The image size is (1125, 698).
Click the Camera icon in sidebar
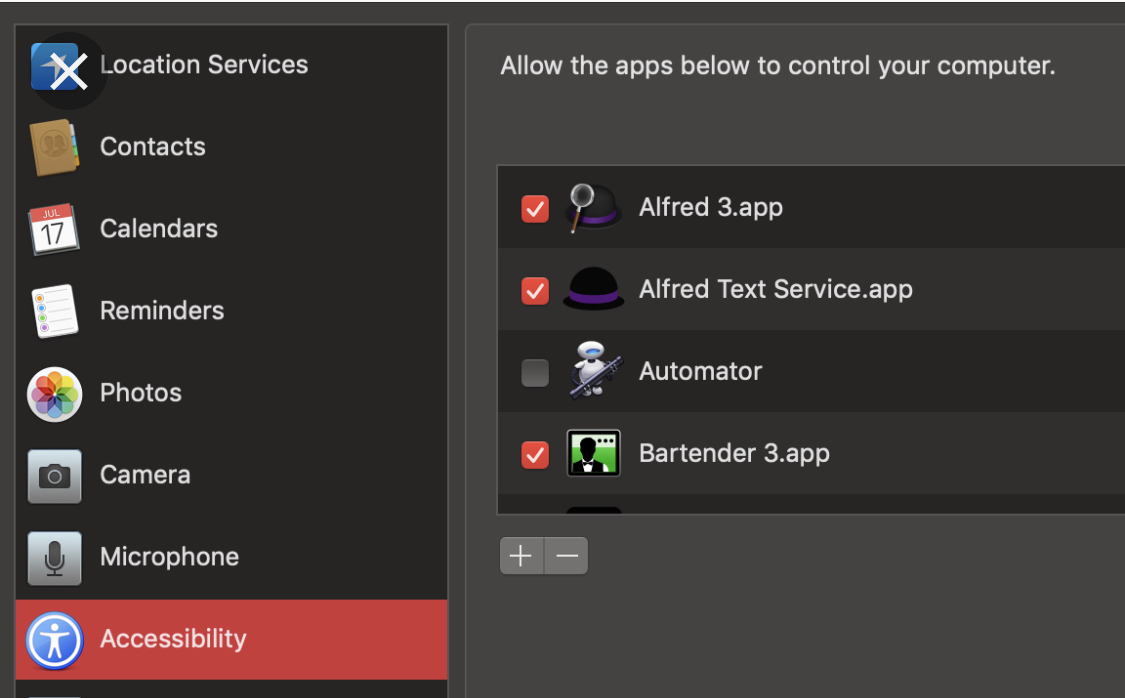coord(55,476)
